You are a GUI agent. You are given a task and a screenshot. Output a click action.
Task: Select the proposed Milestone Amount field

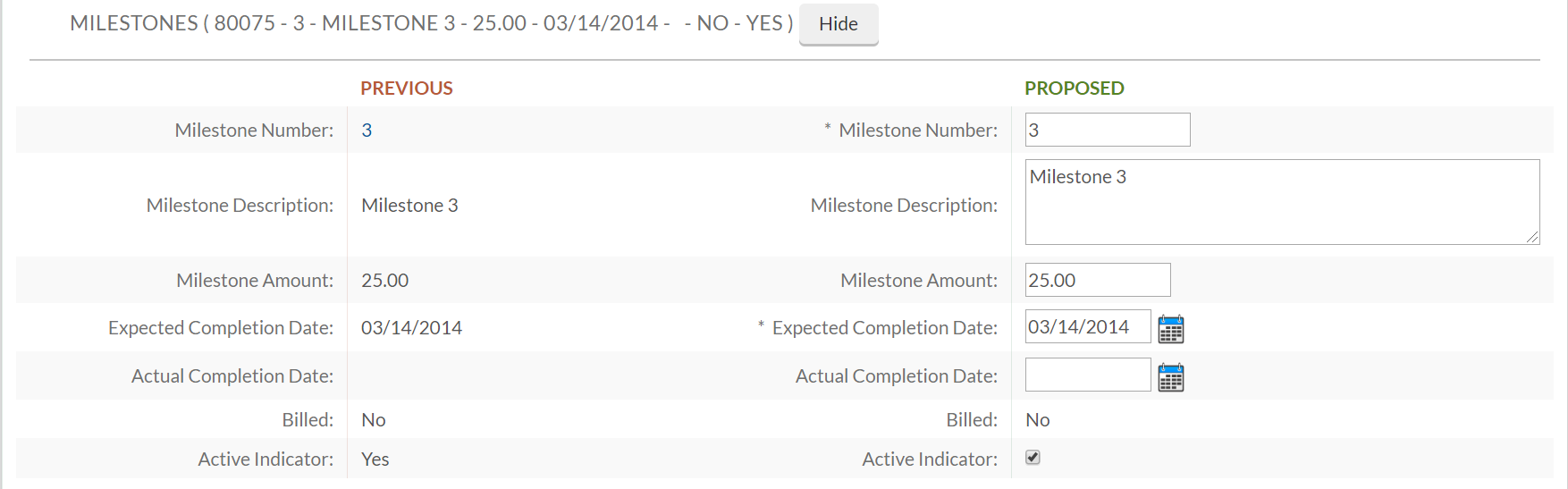[1097, 281]
